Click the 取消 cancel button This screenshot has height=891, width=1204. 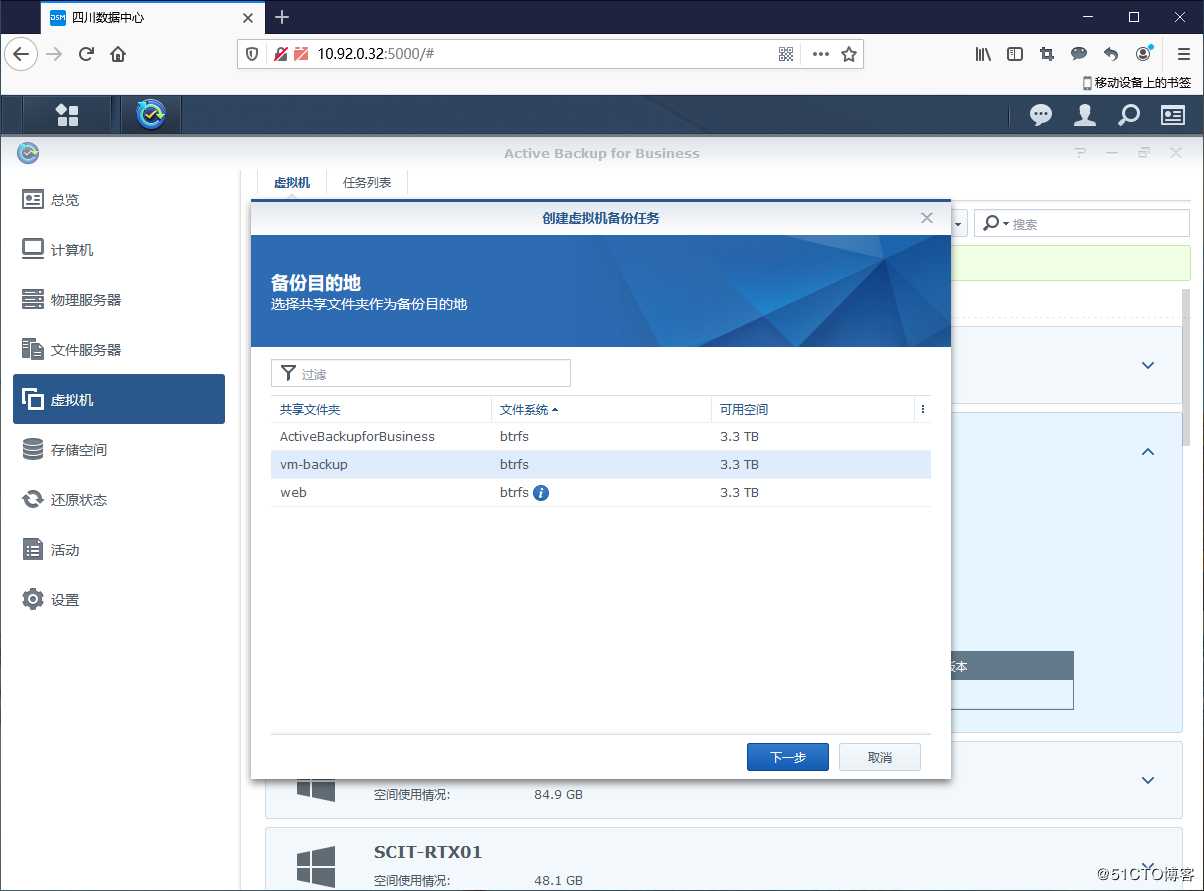[880, 757]
